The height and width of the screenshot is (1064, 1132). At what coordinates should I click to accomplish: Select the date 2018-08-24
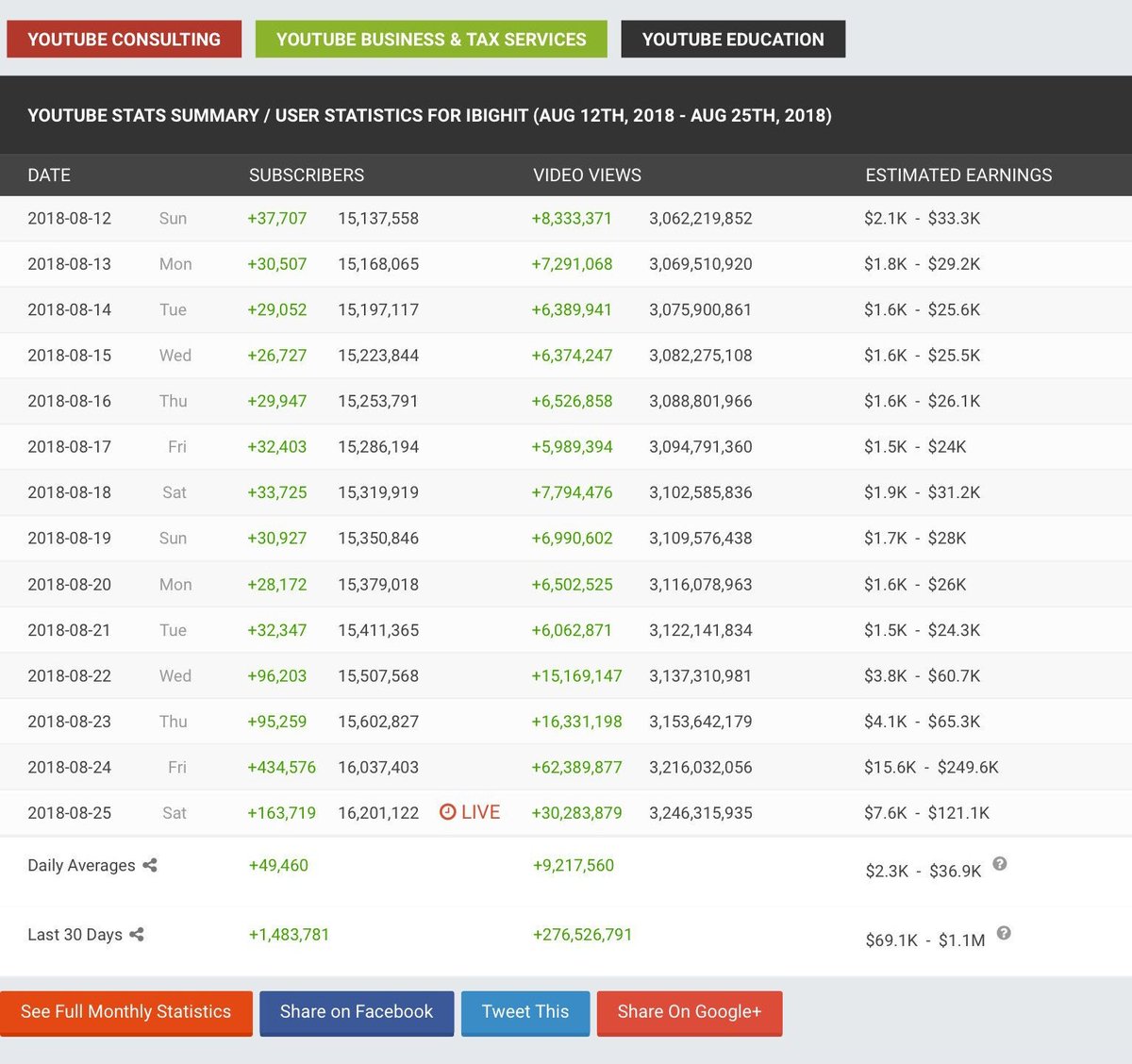pos(69,768)
